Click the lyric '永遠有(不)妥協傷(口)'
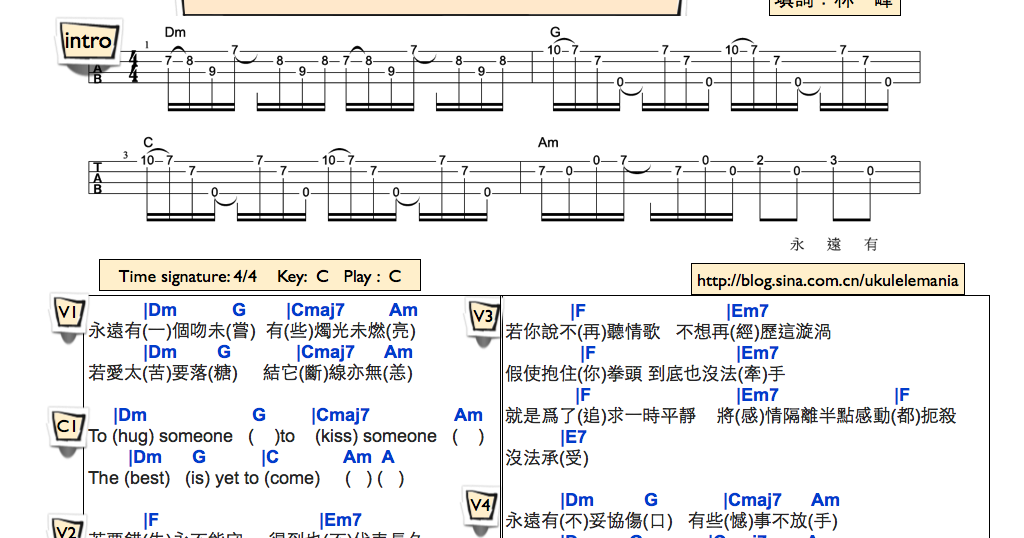This screenshot has width=1024, height=538. click(x=589, y=521)
